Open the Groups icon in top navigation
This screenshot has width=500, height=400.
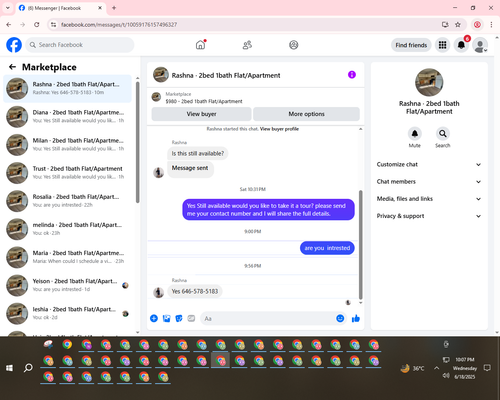pyautogui.click(x=294, y=45)
